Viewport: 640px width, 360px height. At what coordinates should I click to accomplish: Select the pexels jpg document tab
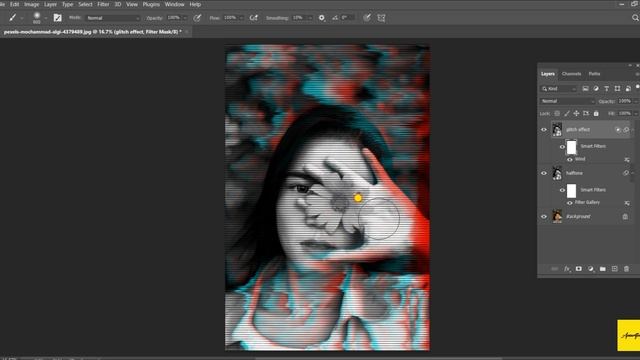(93, 32)
